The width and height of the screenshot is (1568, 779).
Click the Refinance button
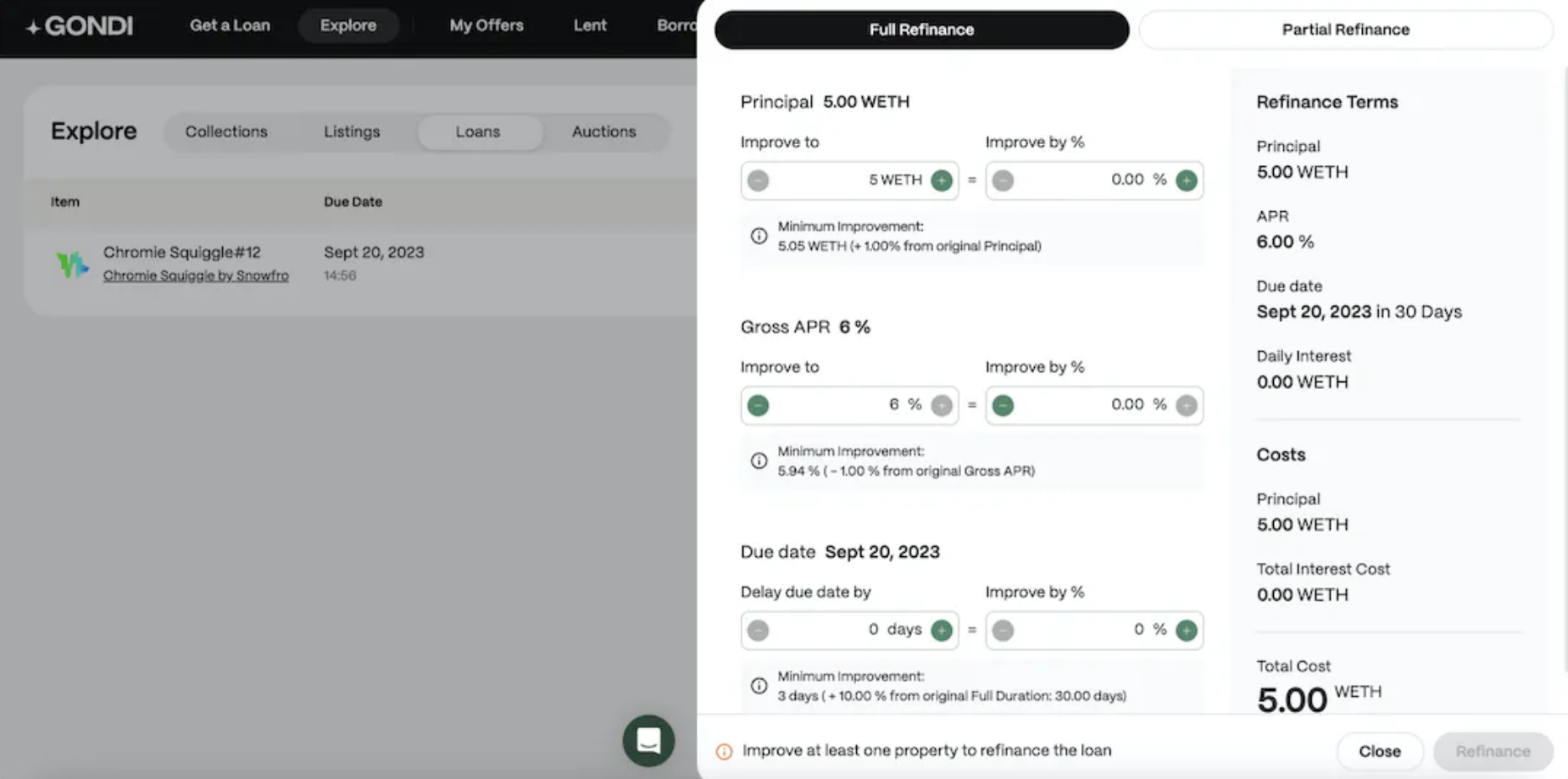click(x=1493, y=751)
